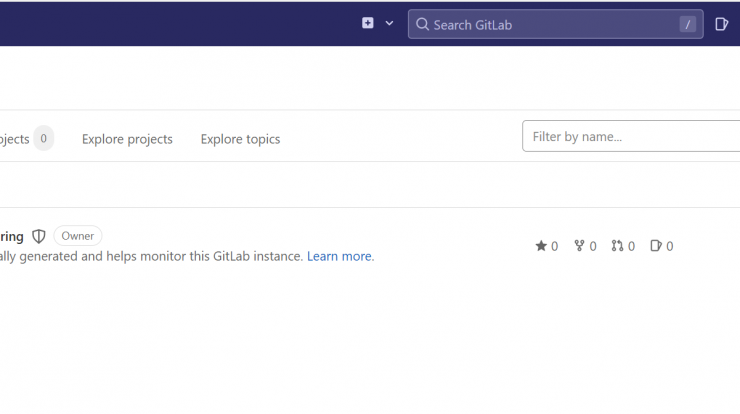Click the projects count badge 0
The width and height of the screenshot is (740, 414).
tap(43, 138)
